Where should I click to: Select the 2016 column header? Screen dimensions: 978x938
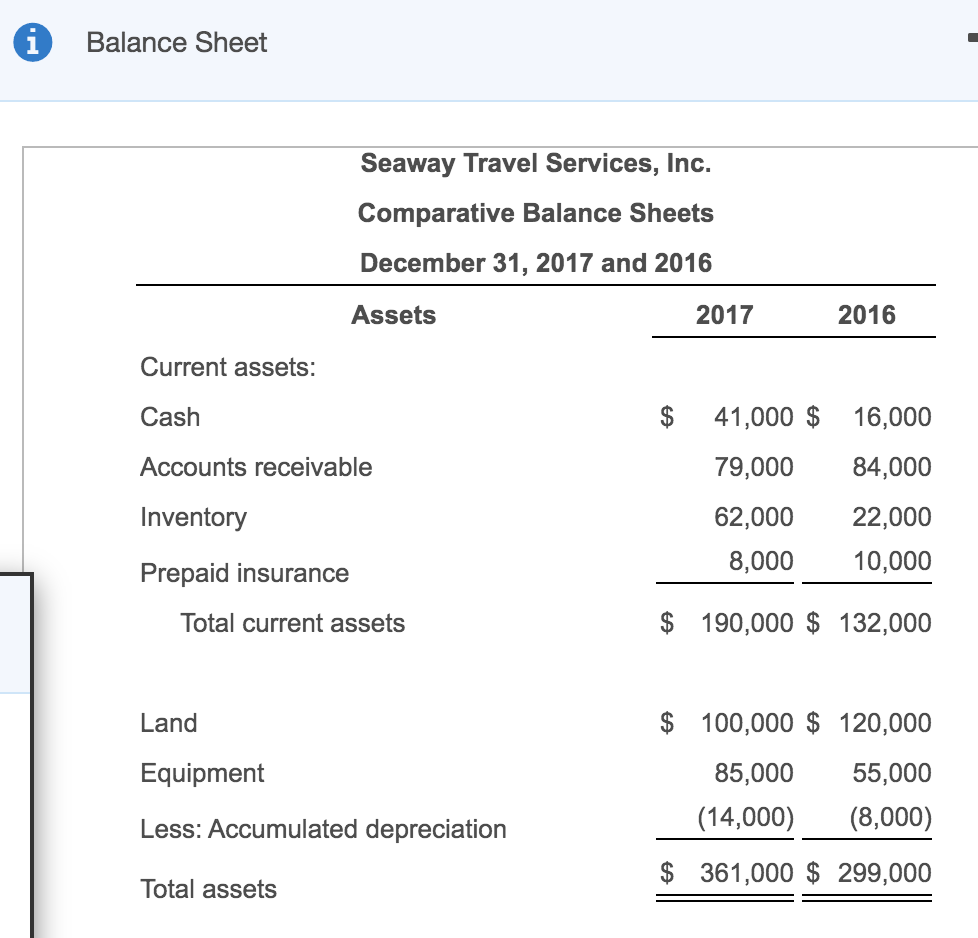(x=868, y=315)
